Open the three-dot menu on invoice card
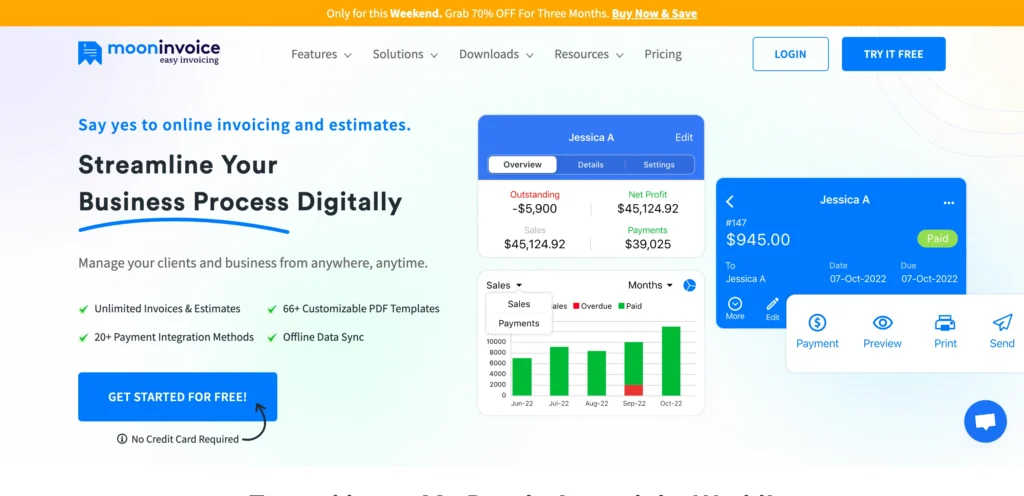This screenshot has width=1024, height=496. click(949, 203)
